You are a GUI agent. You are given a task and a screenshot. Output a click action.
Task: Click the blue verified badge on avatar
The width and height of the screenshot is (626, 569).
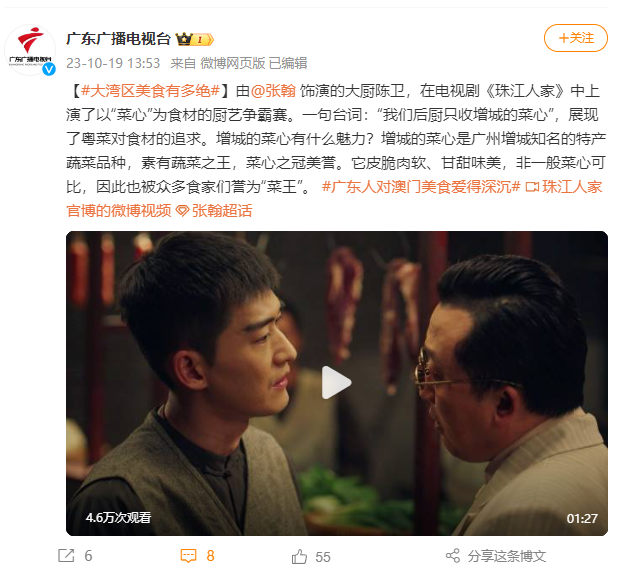tap(49, 69)
